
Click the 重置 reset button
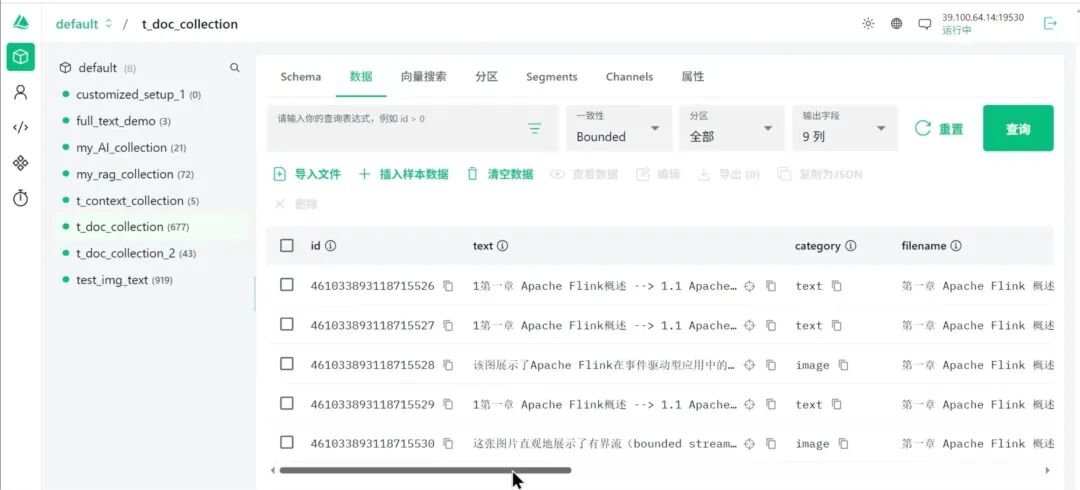click(939, 129)
